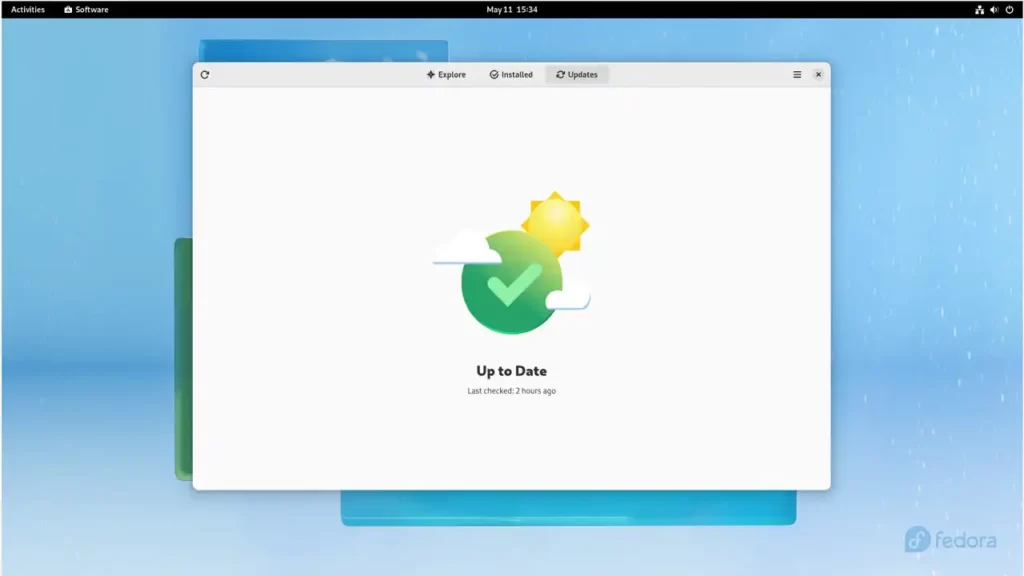
Task: Click the green checkmark circle illustration
Action: click(511, 283)
